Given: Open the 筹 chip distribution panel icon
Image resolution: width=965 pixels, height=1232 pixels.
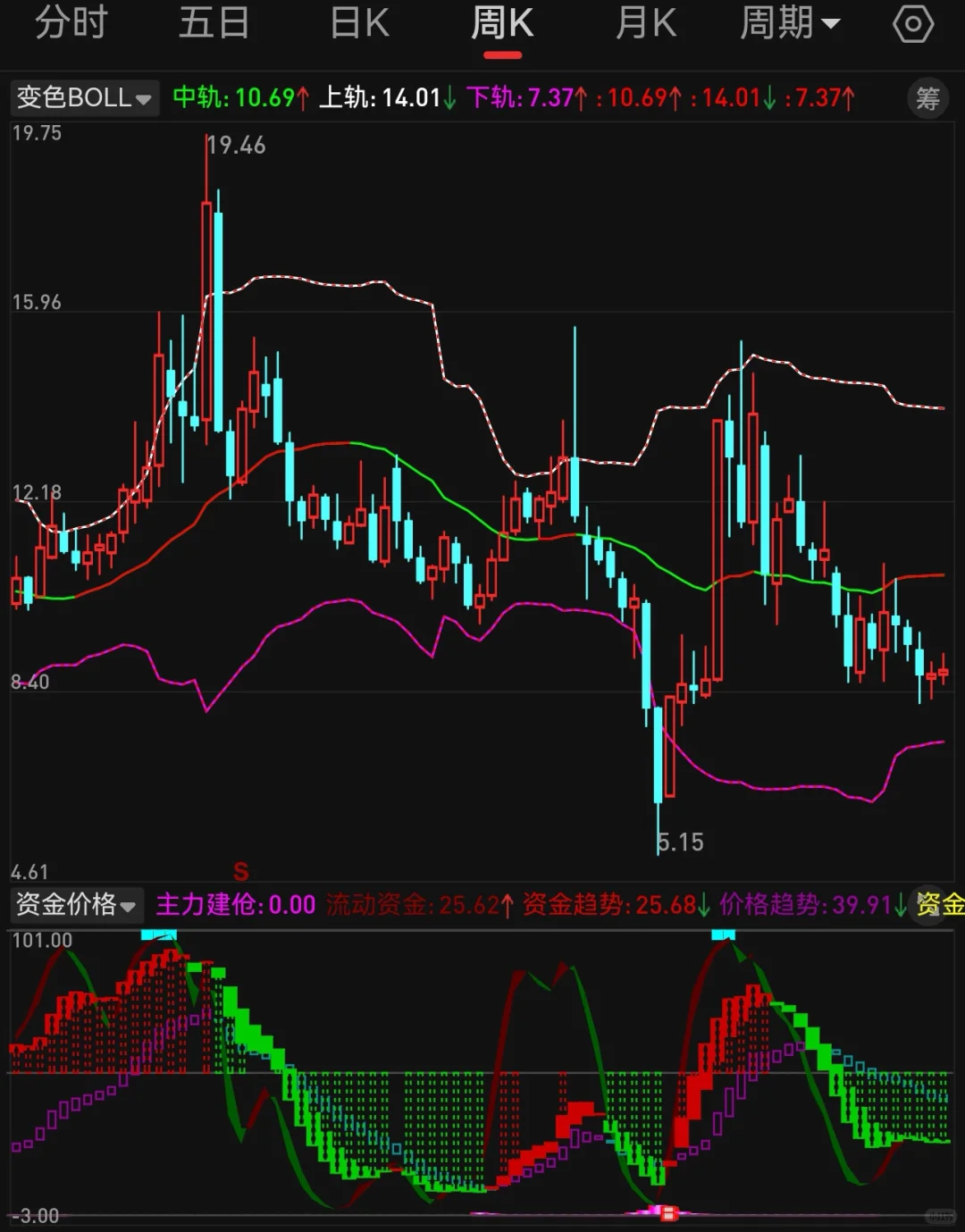Looking at the screenshot, I should [x=927, y=98].
